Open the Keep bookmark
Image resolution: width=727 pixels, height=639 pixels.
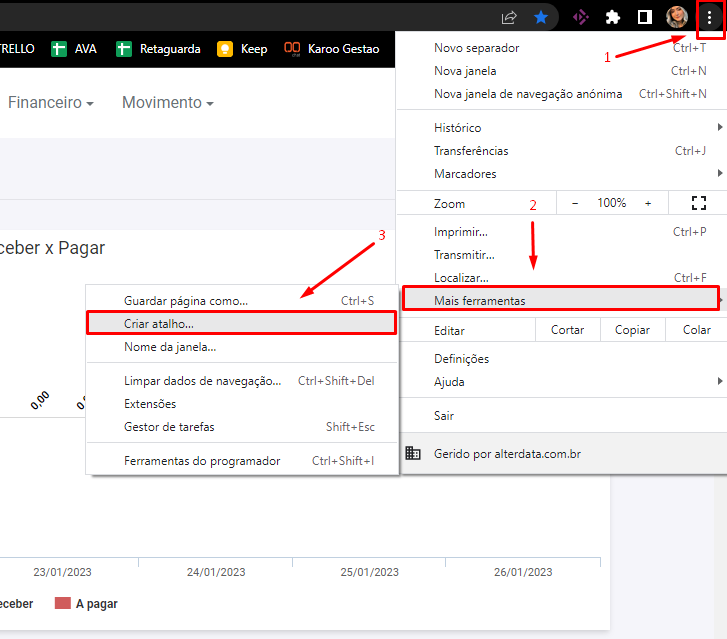point(242,49)
